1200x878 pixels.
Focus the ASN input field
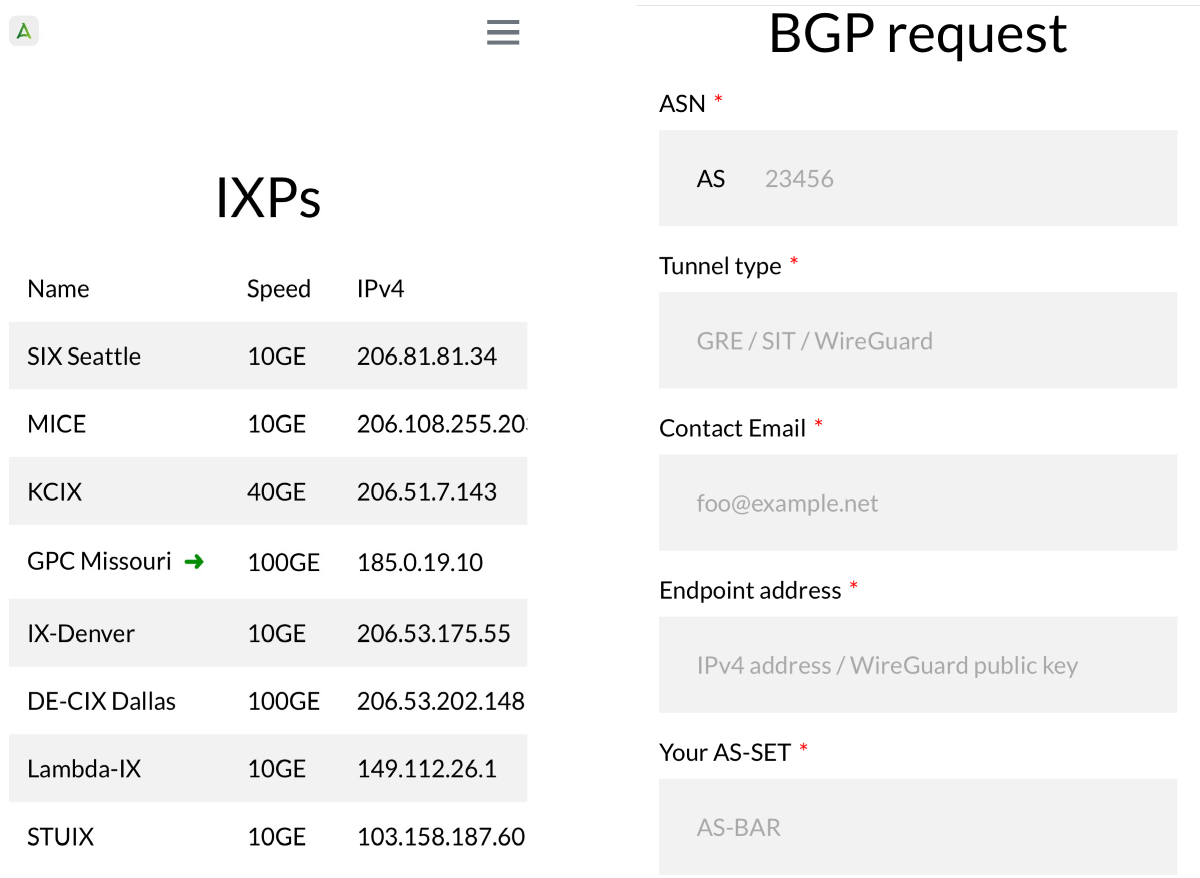[918, 178]
